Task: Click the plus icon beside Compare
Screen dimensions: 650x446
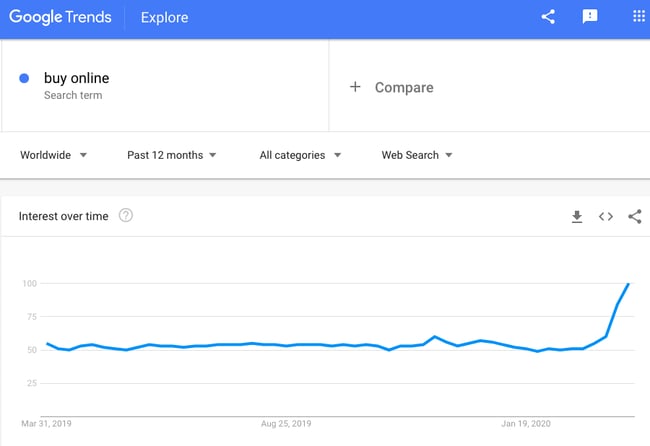Action: coord(355,87)
